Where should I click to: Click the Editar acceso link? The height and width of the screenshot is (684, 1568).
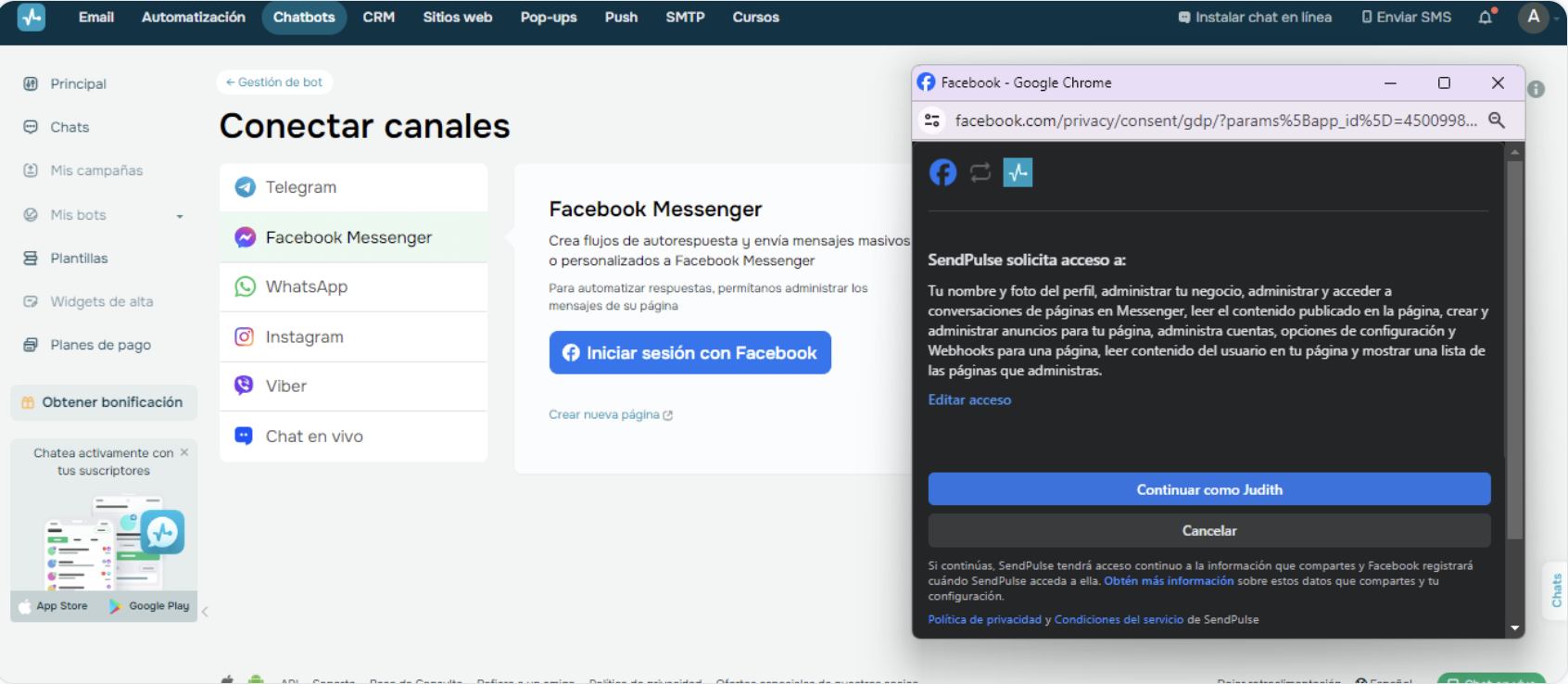tap(969, 400)
